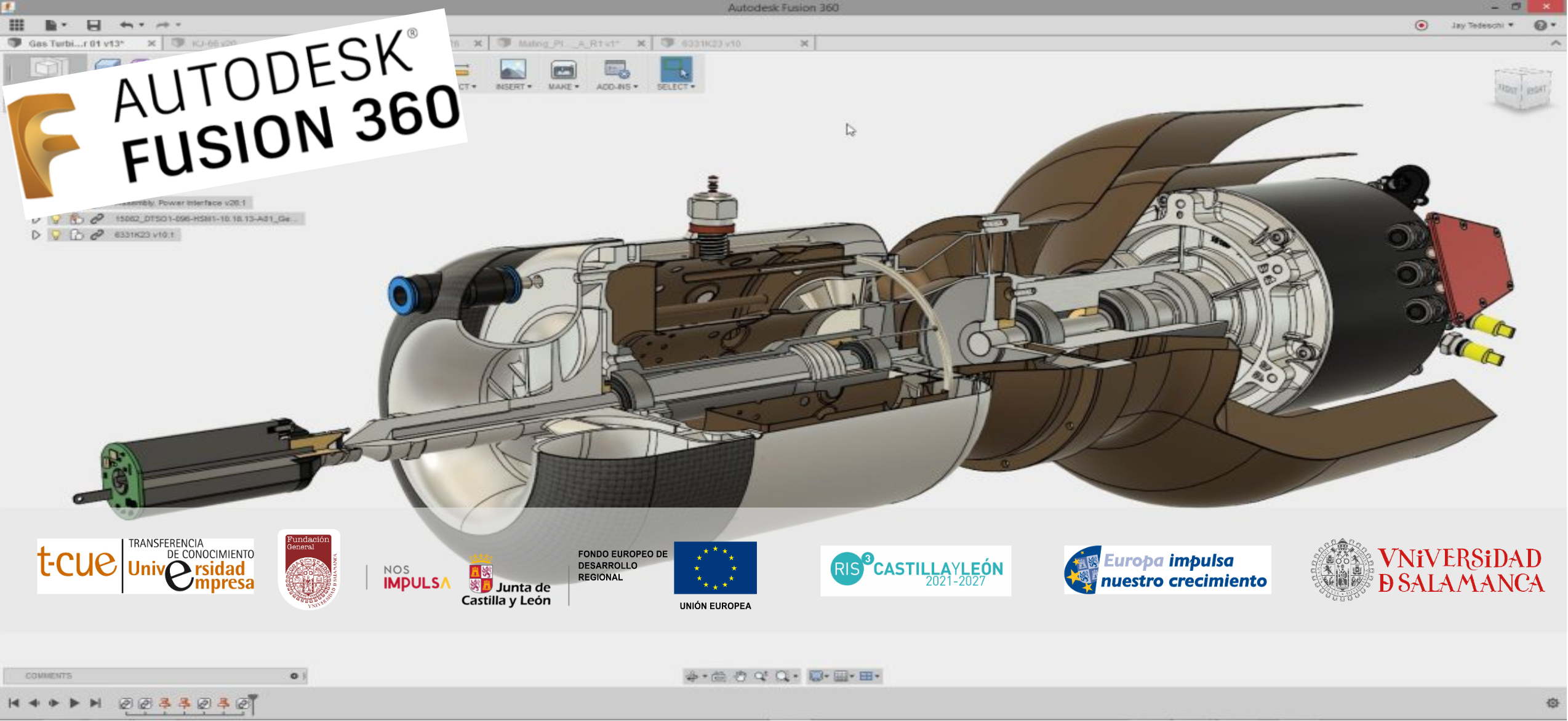
Task: Jump to the end of the timeline
Action: (x=95, y=703)
